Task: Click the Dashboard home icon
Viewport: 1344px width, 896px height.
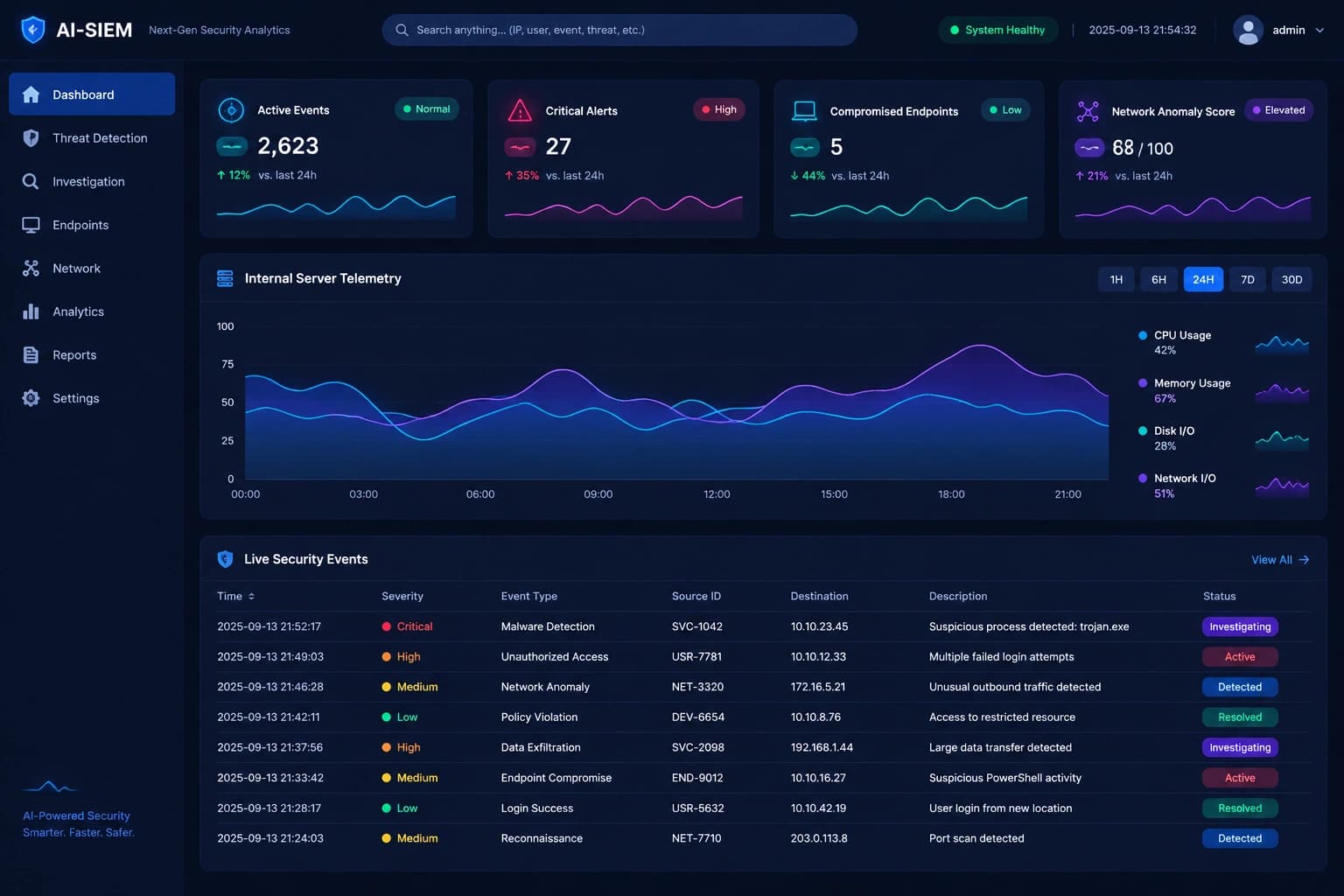Action: point(31,94)
